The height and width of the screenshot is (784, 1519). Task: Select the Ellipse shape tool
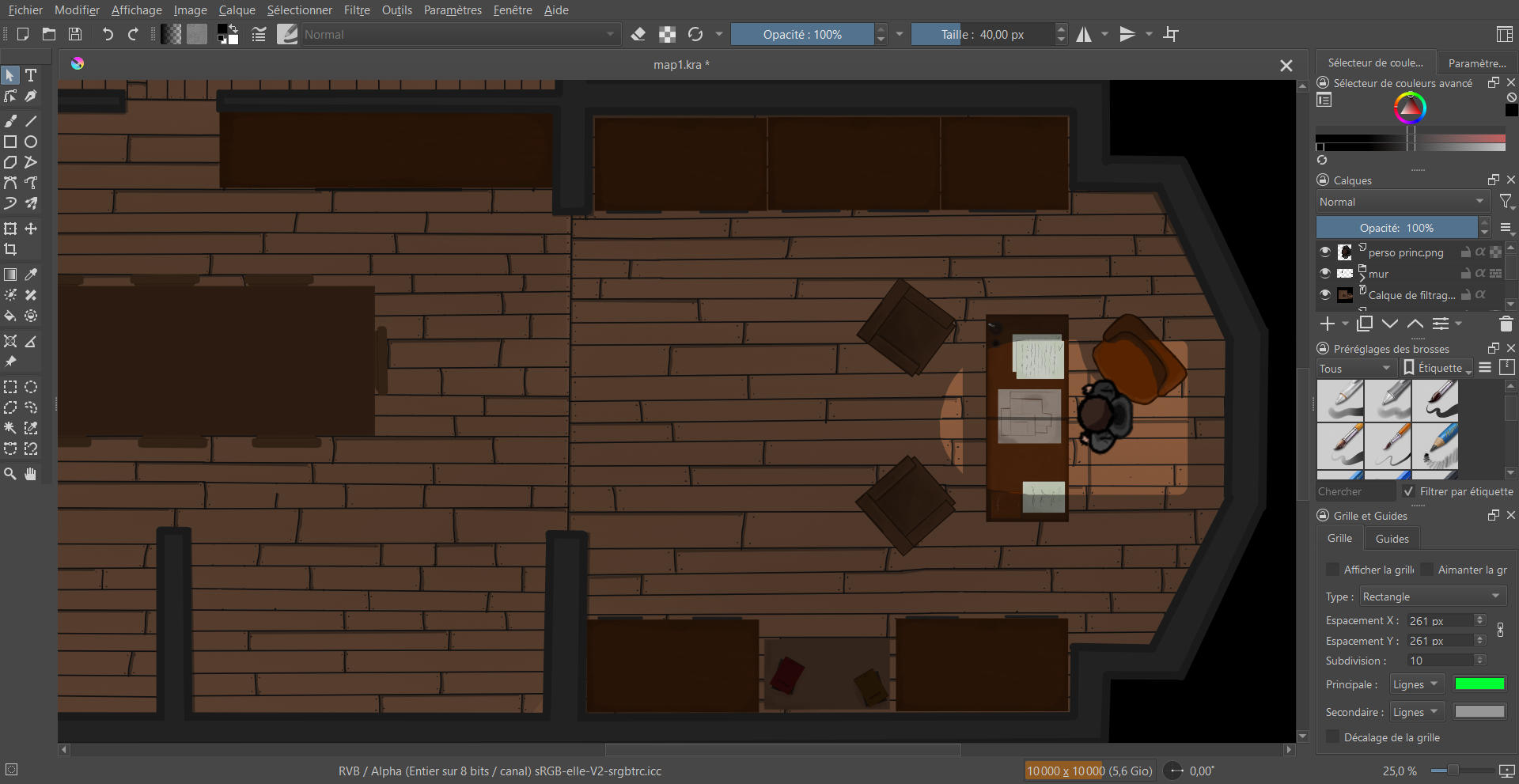[31, 142]
